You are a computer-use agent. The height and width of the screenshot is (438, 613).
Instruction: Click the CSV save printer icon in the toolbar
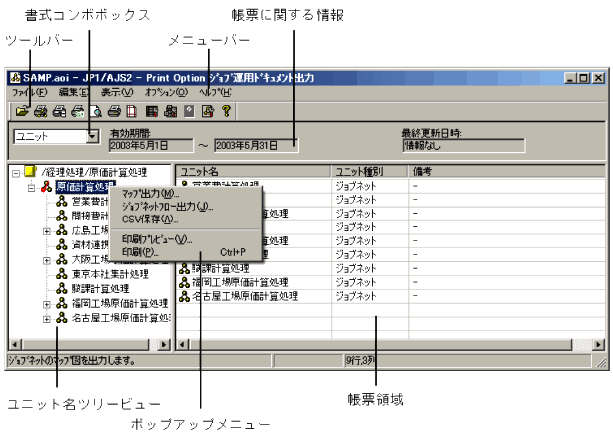click(x=77, y=111)
